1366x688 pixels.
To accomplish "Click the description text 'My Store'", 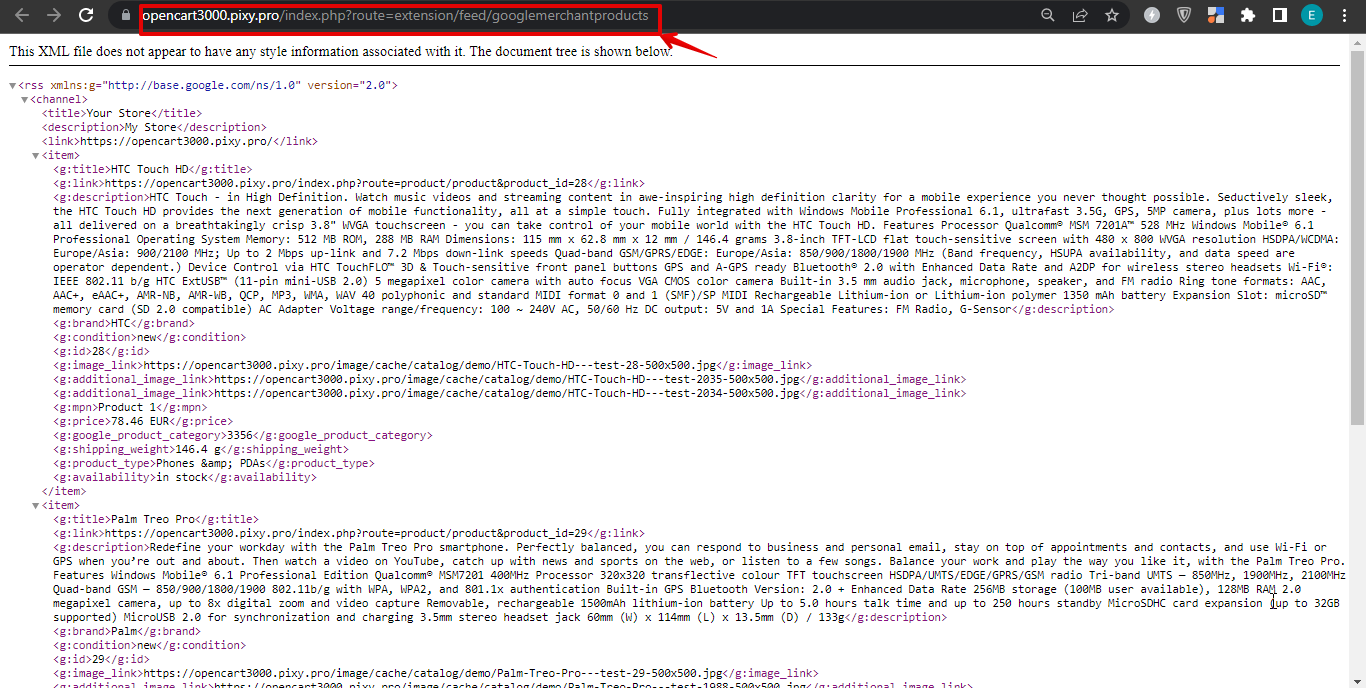I will pos(149,128).
